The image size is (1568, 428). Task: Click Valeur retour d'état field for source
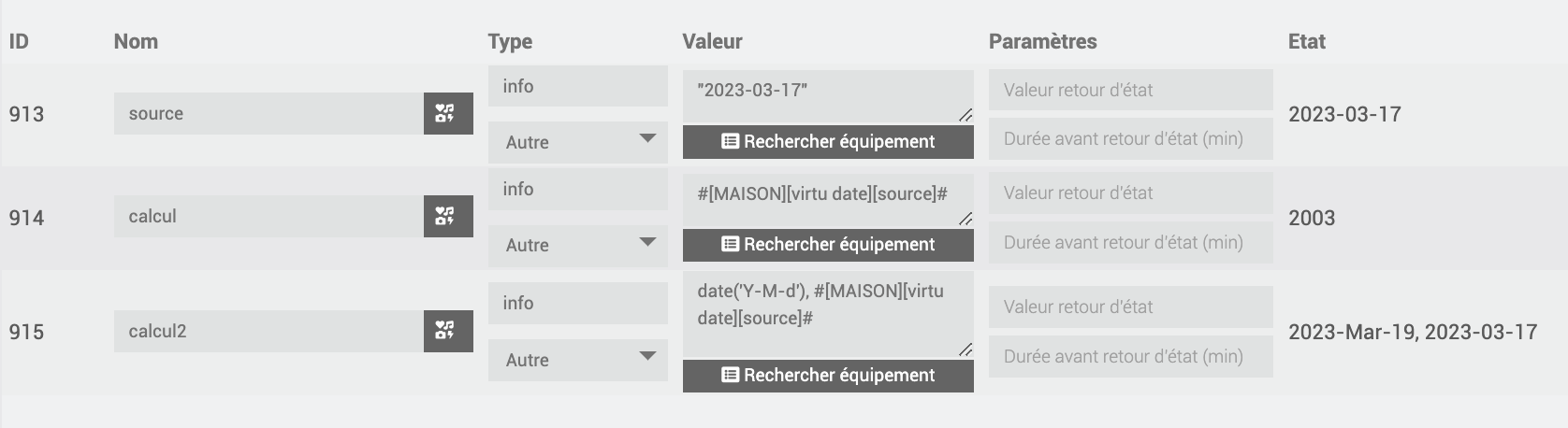pos(1131,91)
